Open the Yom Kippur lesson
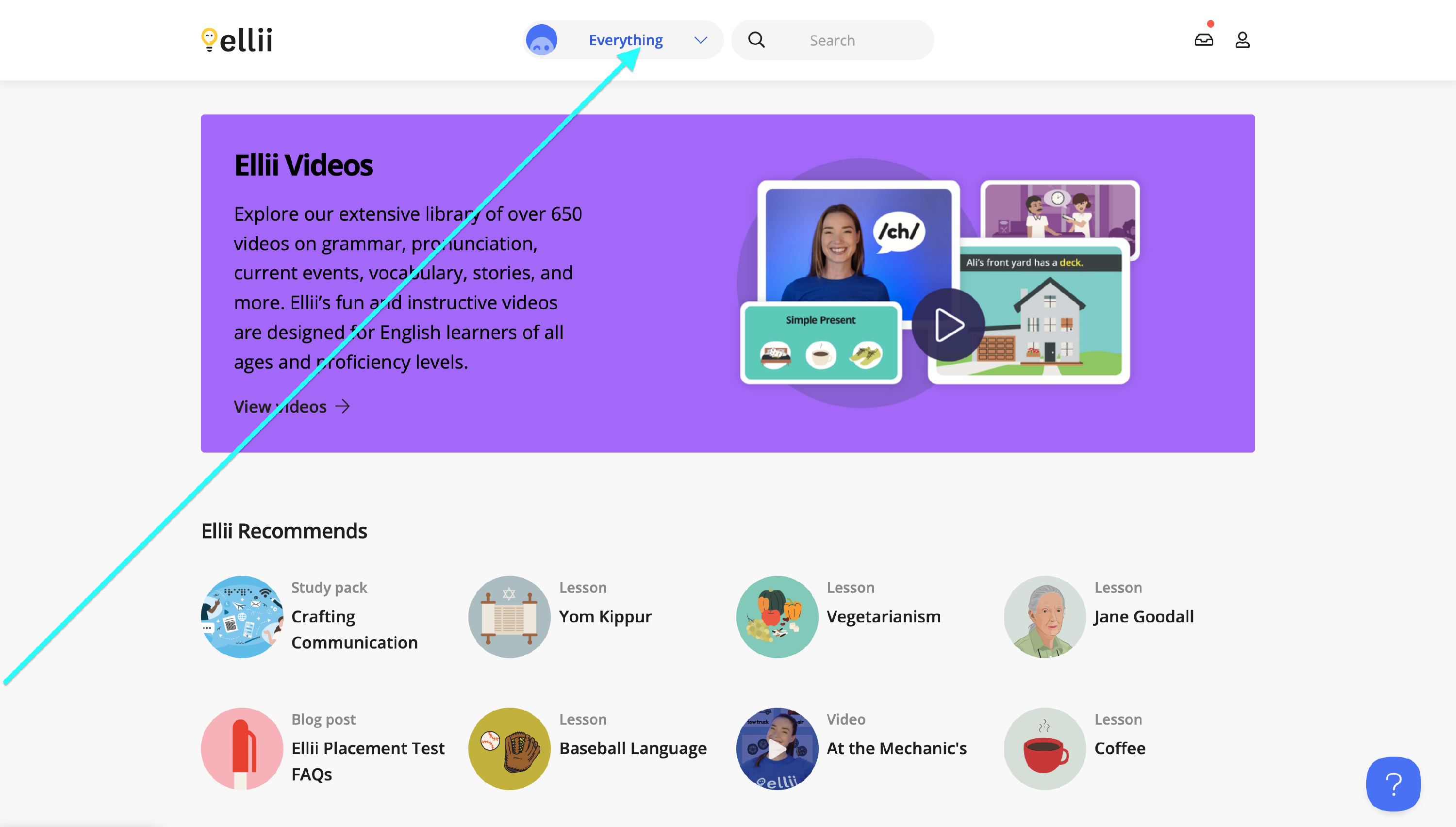Image resolution: width=1456 pixels, height=827 pixels. coord(605,616)
